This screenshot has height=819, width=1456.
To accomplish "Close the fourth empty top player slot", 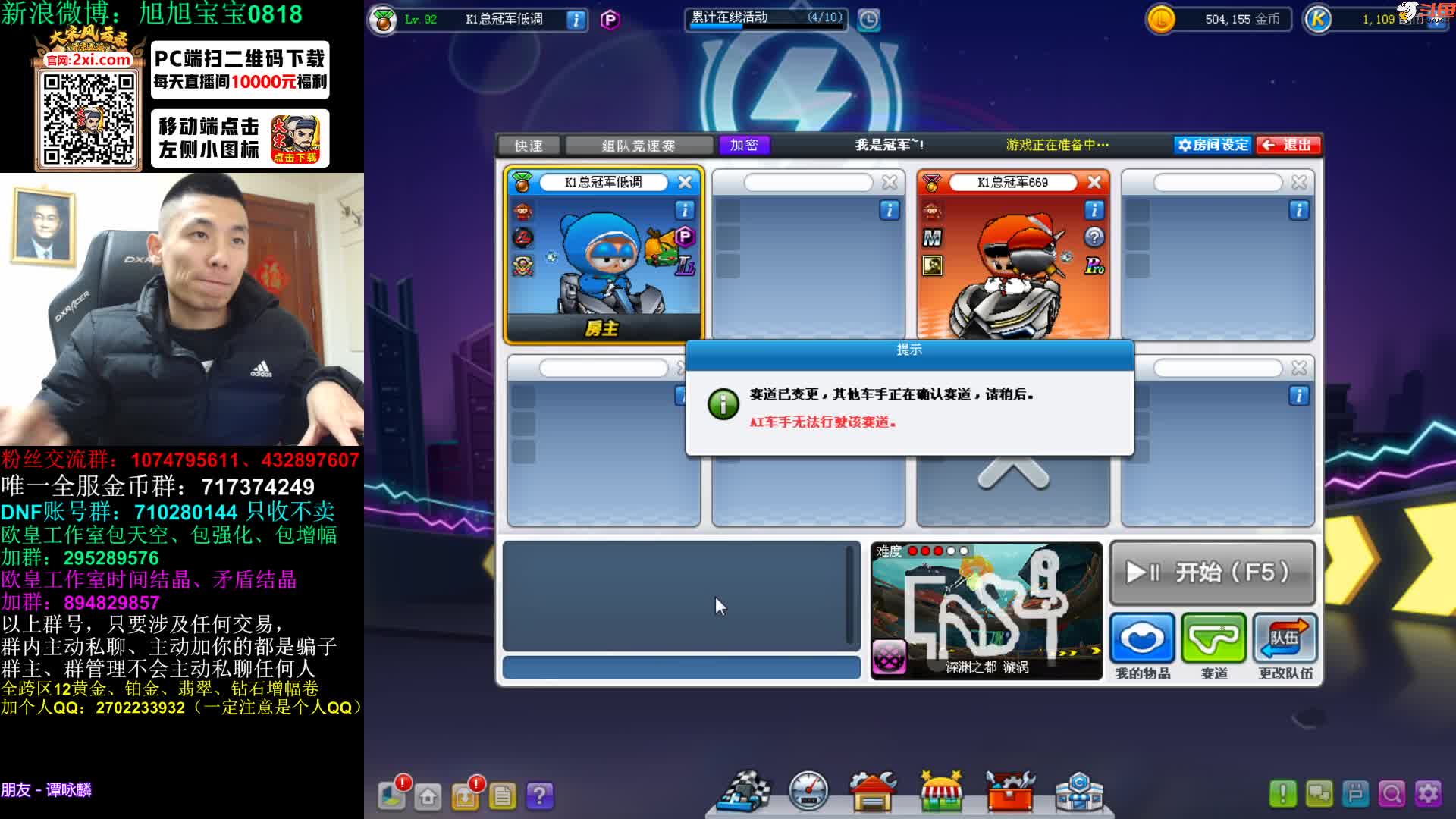I will click(1299, 182).
